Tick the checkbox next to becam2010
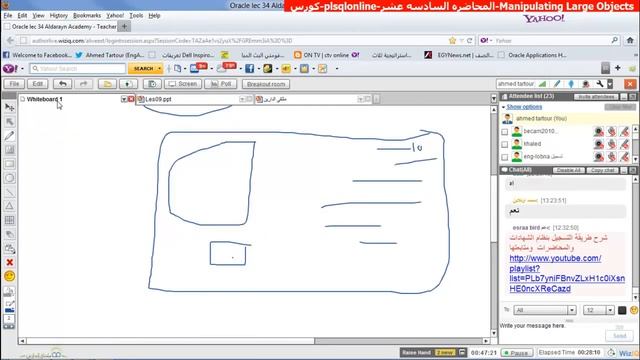 tap(505, 132)
